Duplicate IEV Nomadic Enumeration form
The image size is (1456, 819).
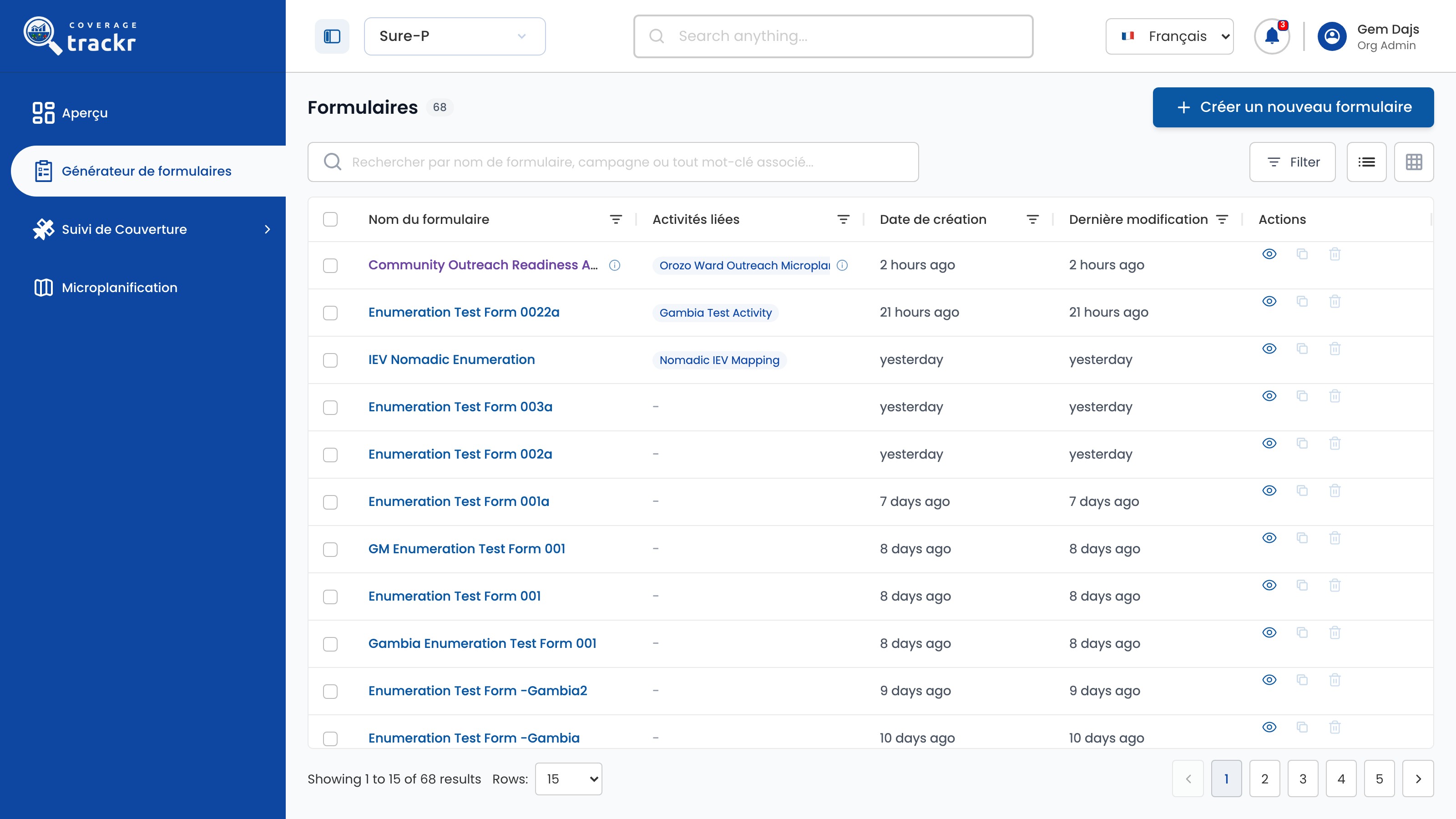pos(1302,349)
